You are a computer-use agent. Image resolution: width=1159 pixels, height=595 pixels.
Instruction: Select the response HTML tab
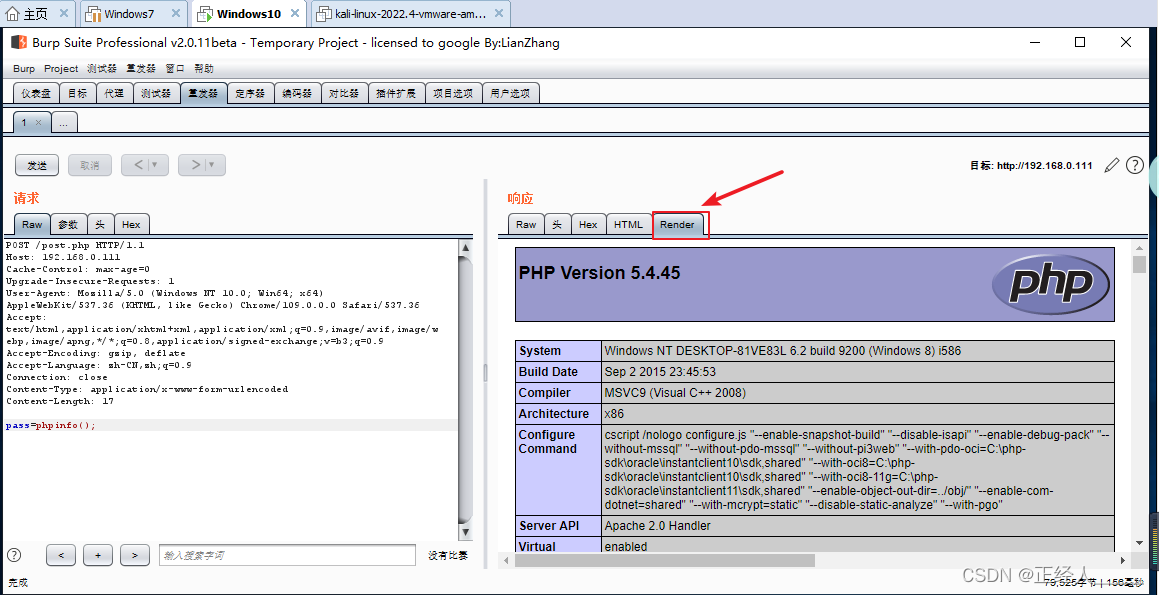(x=628, y=225)
